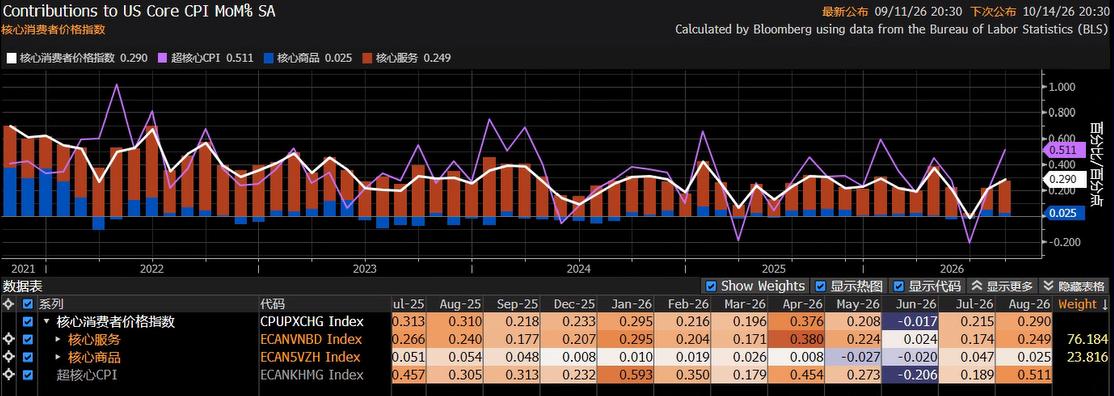
Task: Toggle the select-all checkbox next to 系列 header
Action: (28, 304)
